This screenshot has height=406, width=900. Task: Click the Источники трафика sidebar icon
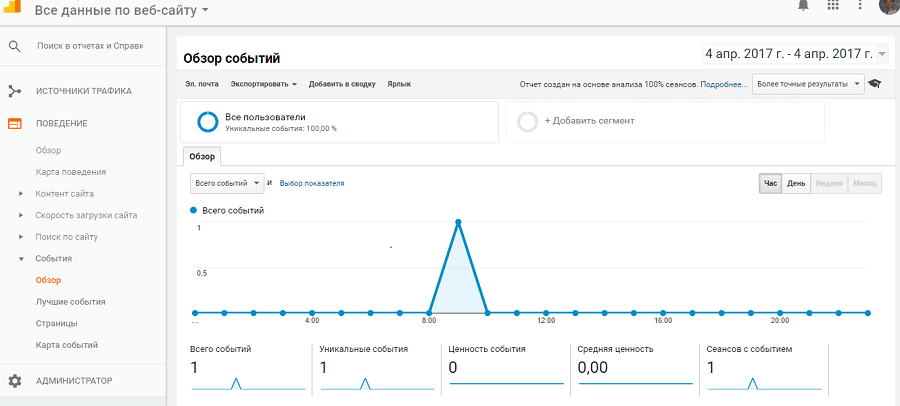(15, 91)
